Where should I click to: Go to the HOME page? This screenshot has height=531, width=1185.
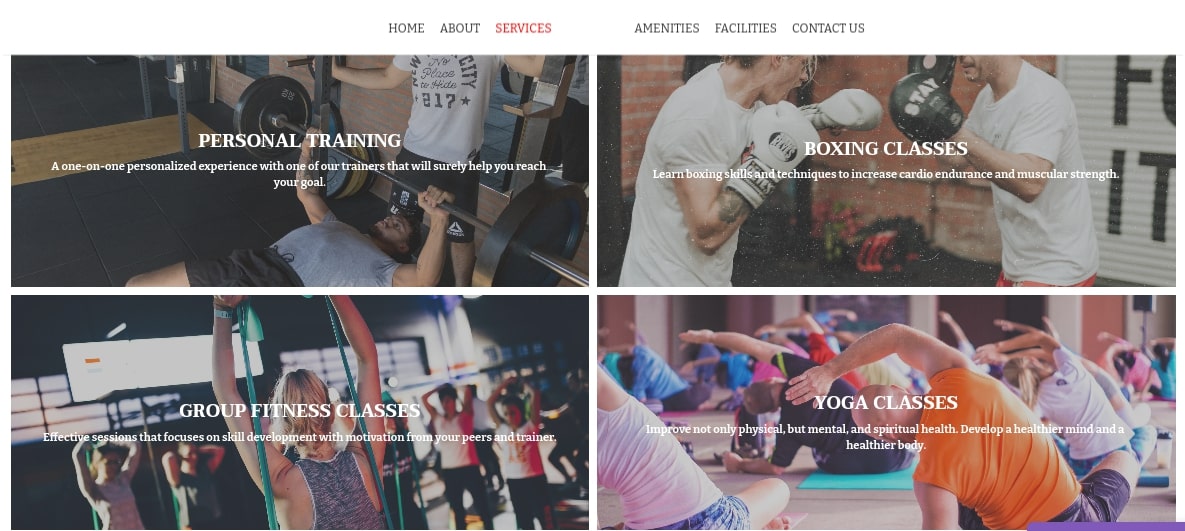coord(406,28)
